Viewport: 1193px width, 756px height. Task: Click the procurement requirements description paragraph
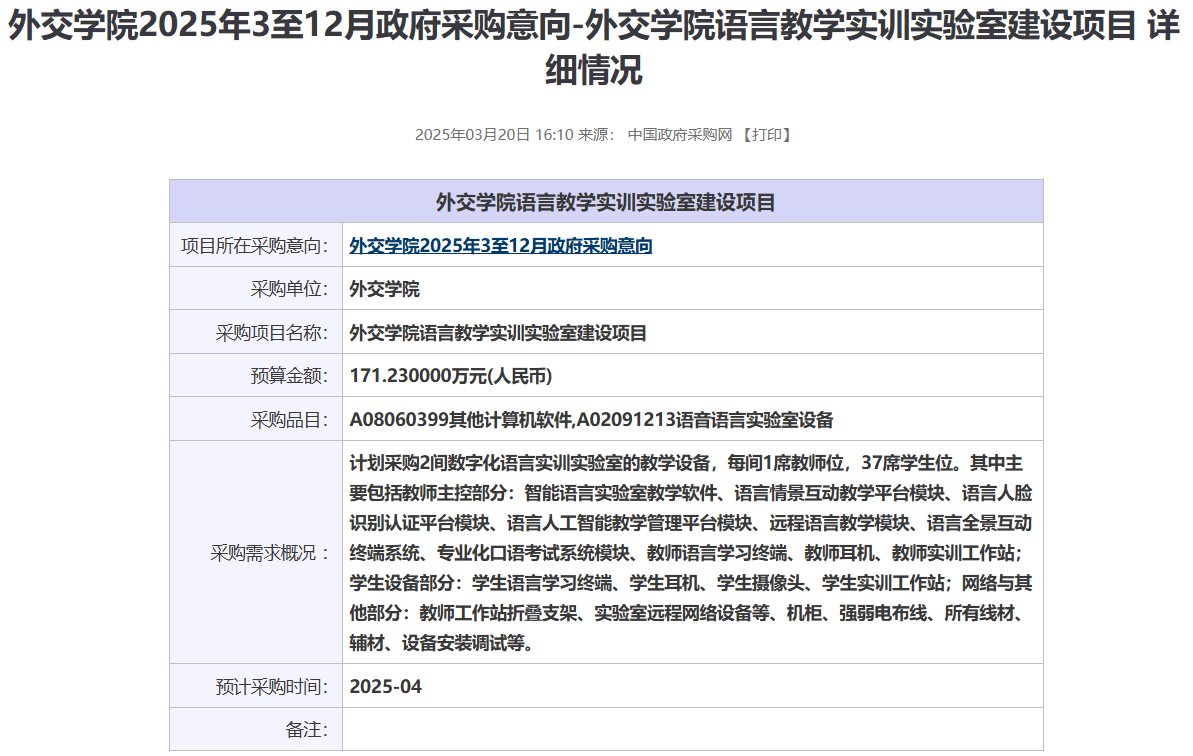pos(690,553)
